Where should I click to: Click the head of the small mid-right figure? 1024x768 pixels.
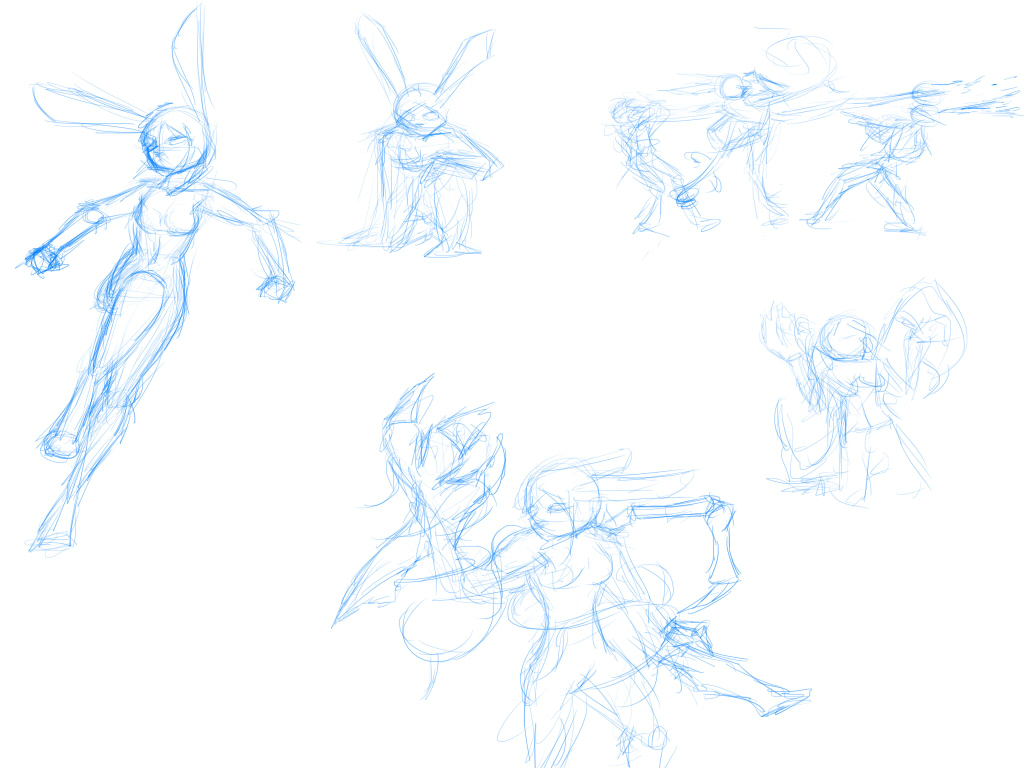[845, 340]
